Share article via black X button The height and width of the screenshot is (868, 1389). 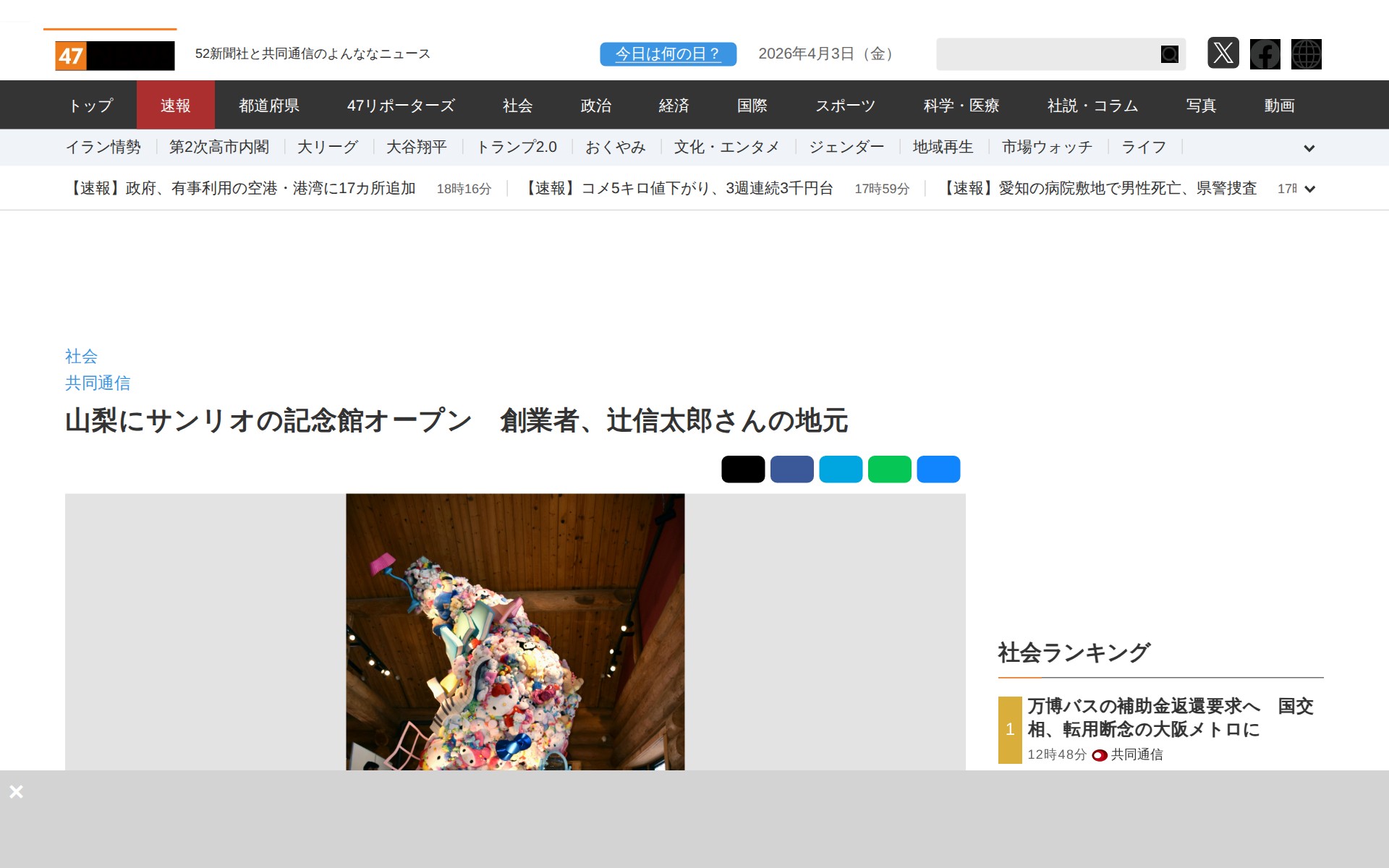tap(743, 469)
